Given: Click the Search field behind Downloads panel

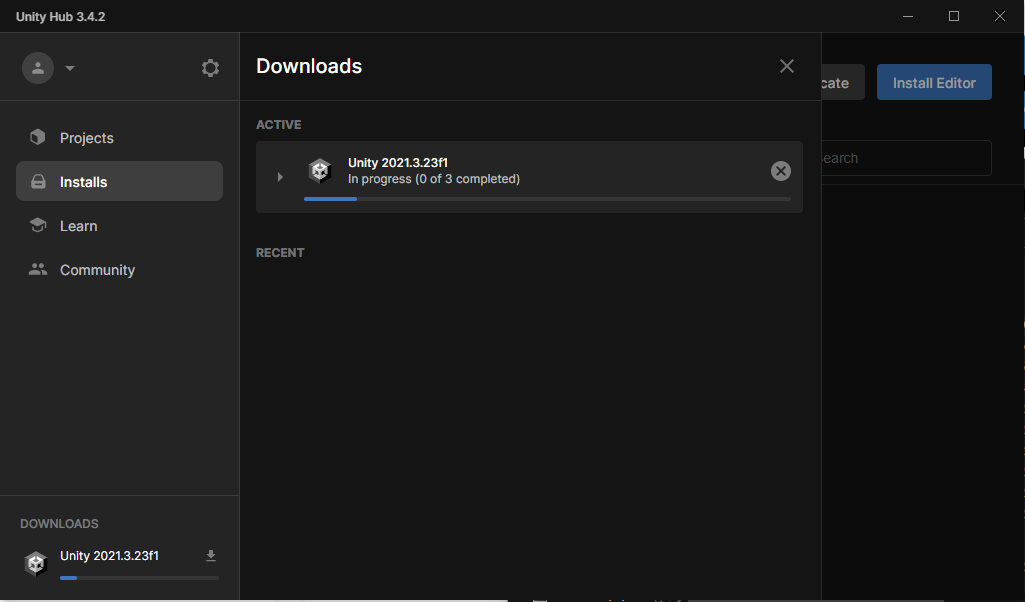Looking at the screenshot, I should (x=906, y=158).
